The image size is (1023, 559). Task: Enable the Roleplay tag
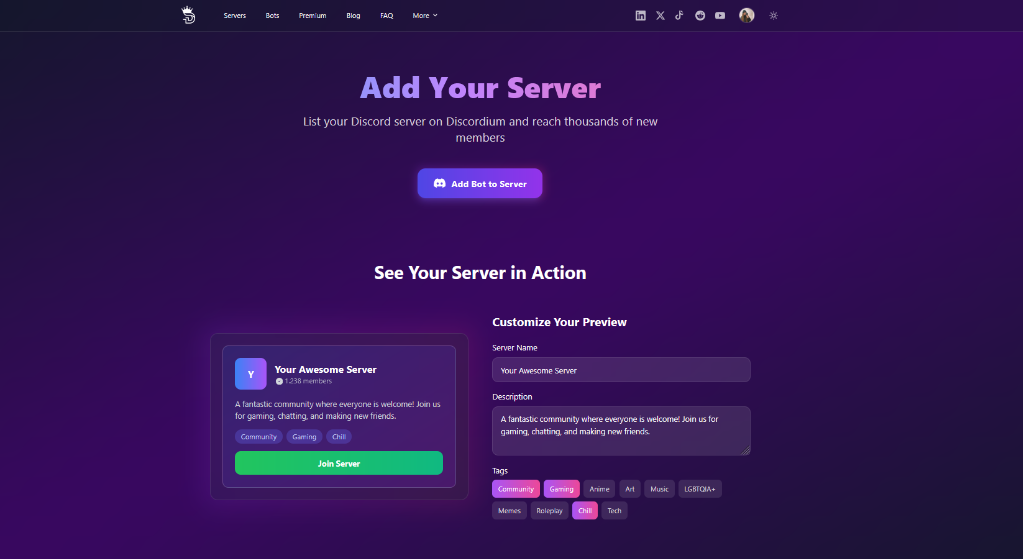click(549, 511)
